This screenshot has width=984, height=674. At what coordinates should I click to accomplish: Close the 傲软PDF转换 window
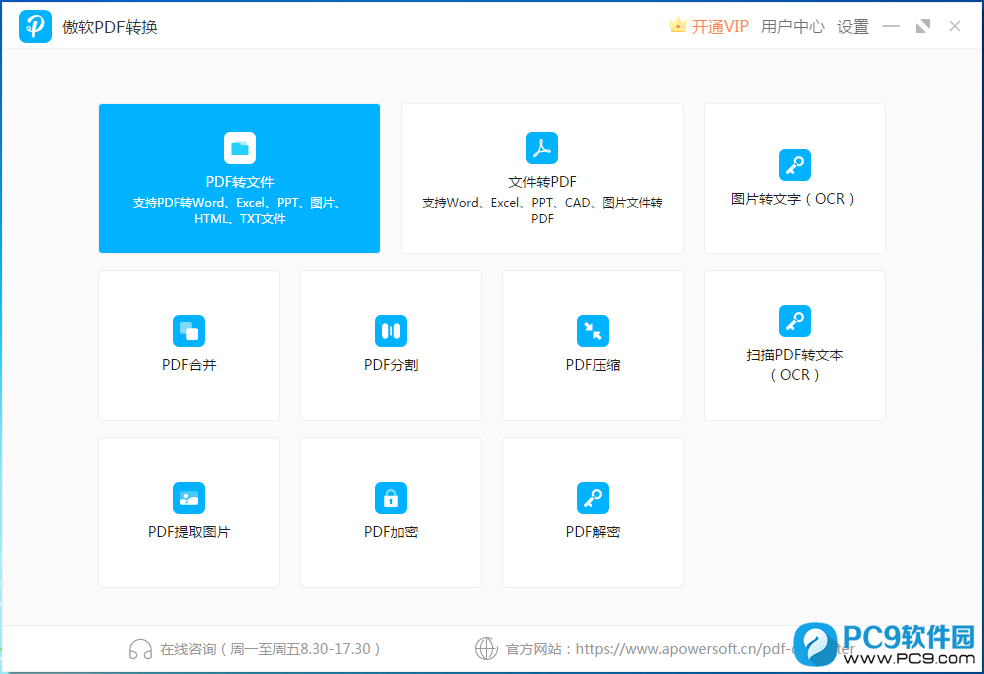click(x=955, y=26)
